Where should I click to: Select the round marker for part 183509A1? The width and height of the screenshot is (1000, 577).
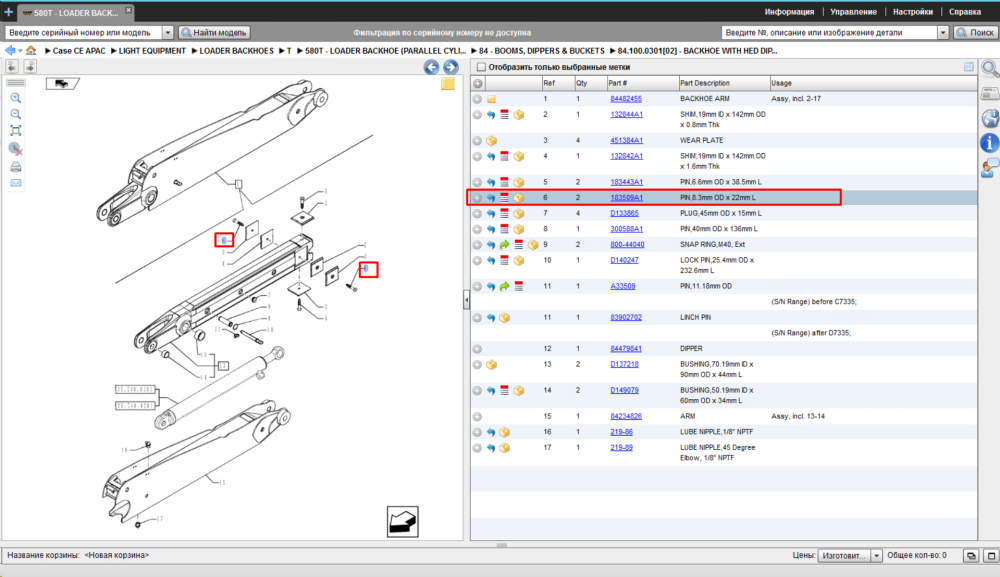coord(477,198)
